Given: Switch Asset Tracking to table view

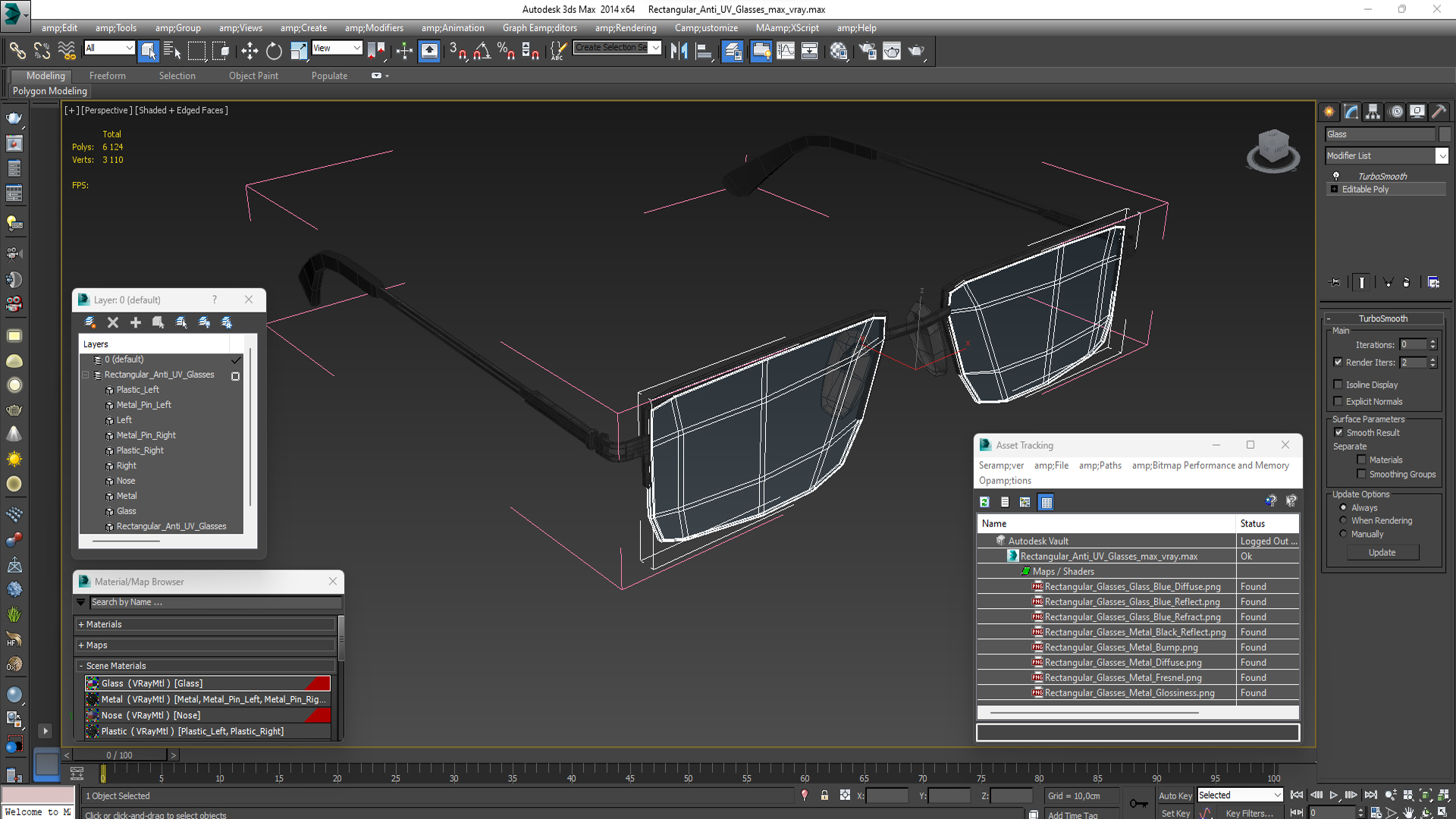Looking at the screenshot, I should 1046,502.
